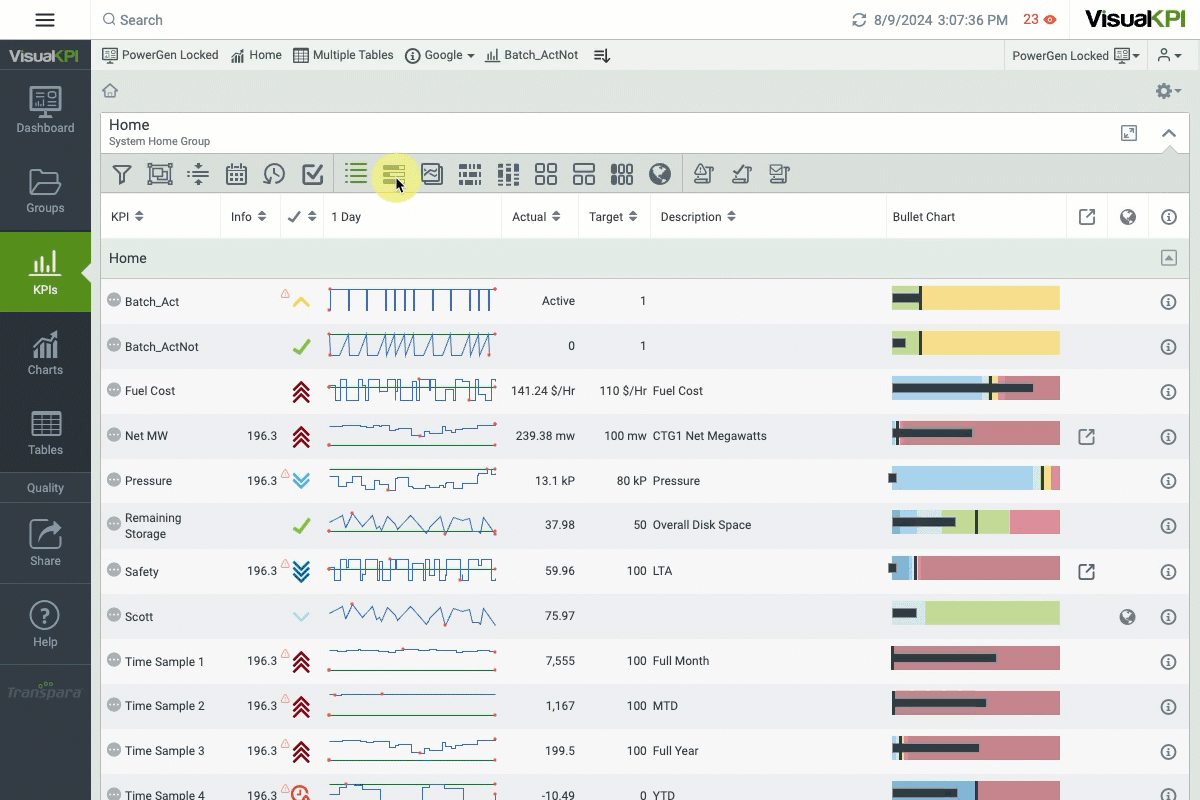Click the clock history icon in the toolbar
Image resolution: width=1200 pixels, height=800 pixels.
tap(274, 174)
